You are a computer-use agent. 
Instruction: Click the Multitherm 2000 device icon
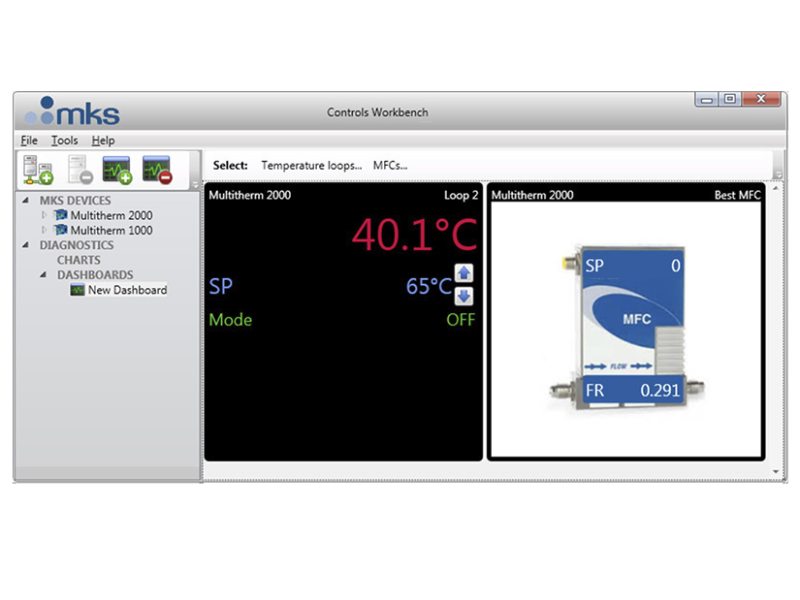pos(63,214)
